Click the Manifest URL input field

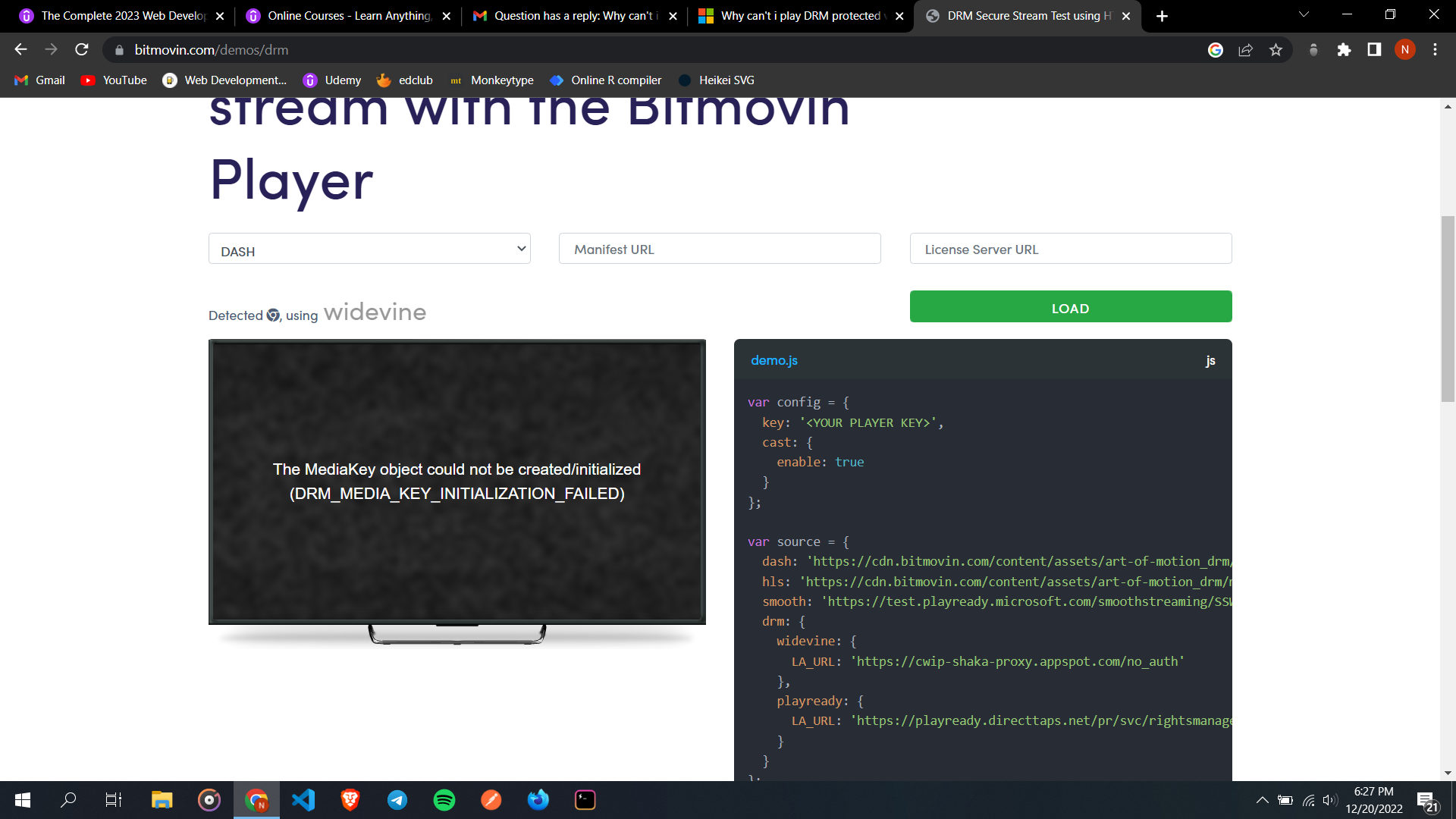[720, 249]
